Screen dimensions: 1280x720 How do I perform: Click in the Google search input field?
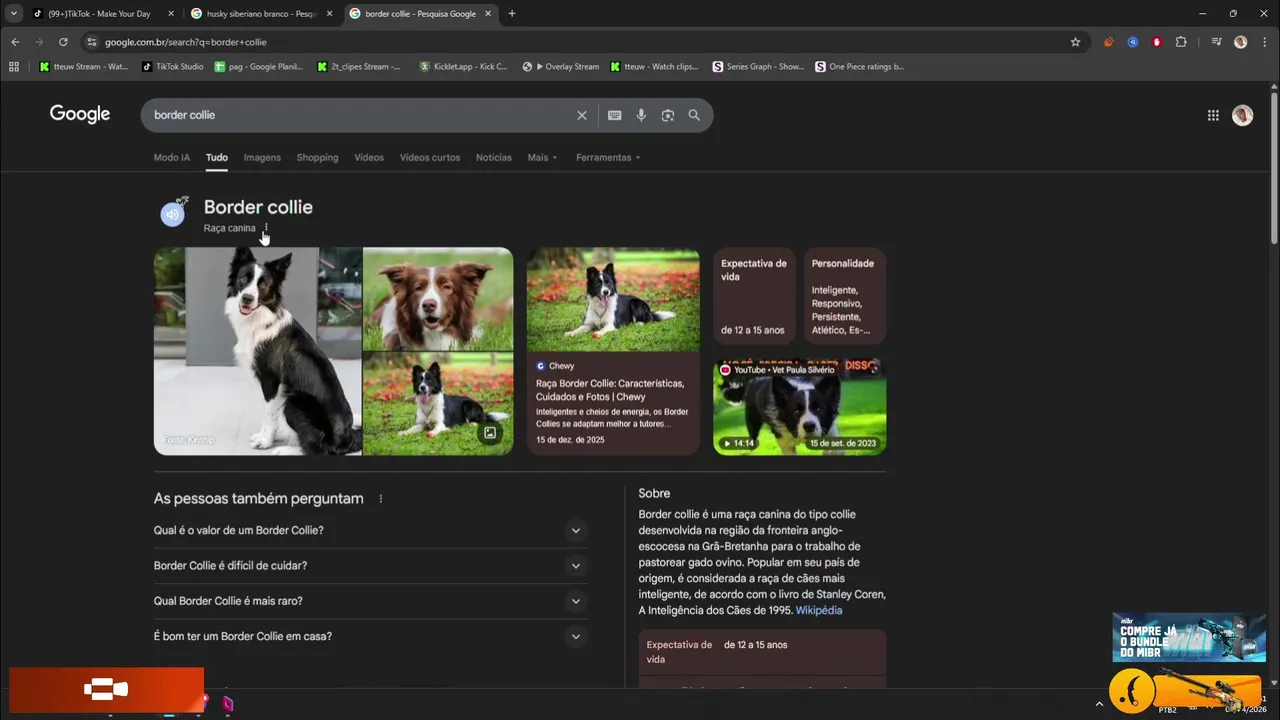coord(360,115)
